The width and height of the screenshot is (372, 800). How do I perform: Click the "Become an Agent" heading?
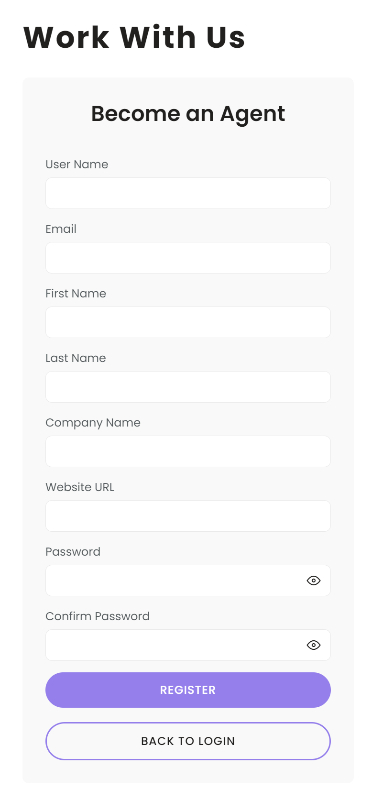188,114
